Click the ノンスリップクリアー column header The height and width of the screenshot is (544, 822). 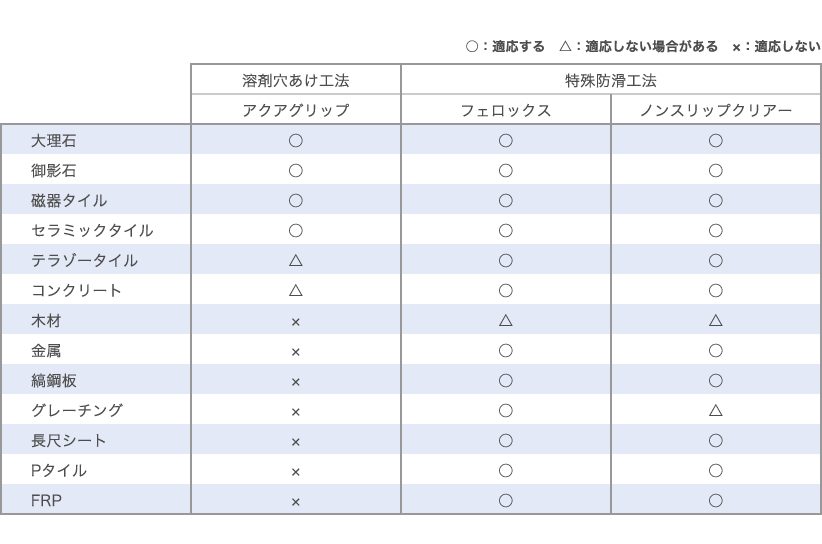716,110
